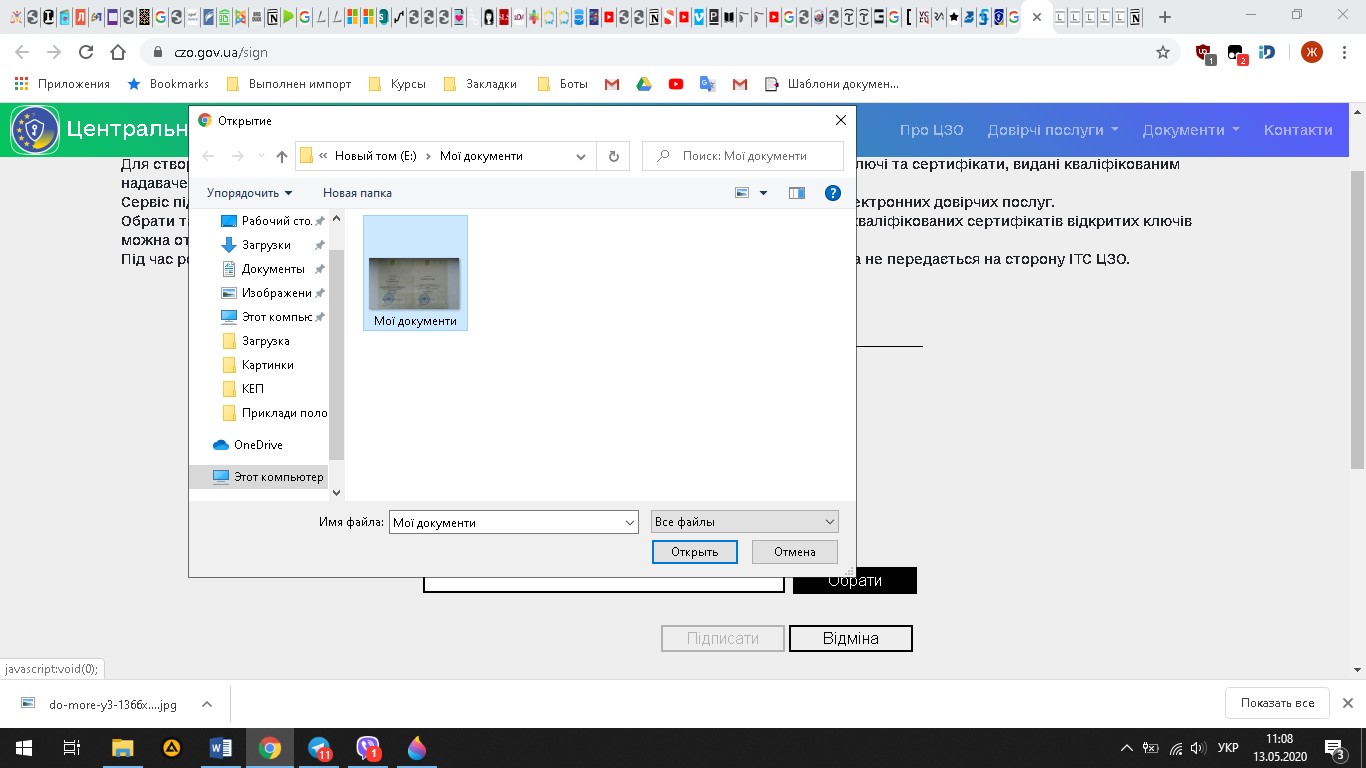Select OneDrive in navigation pane
This screenshot has height=768, width=1366.
258,445
